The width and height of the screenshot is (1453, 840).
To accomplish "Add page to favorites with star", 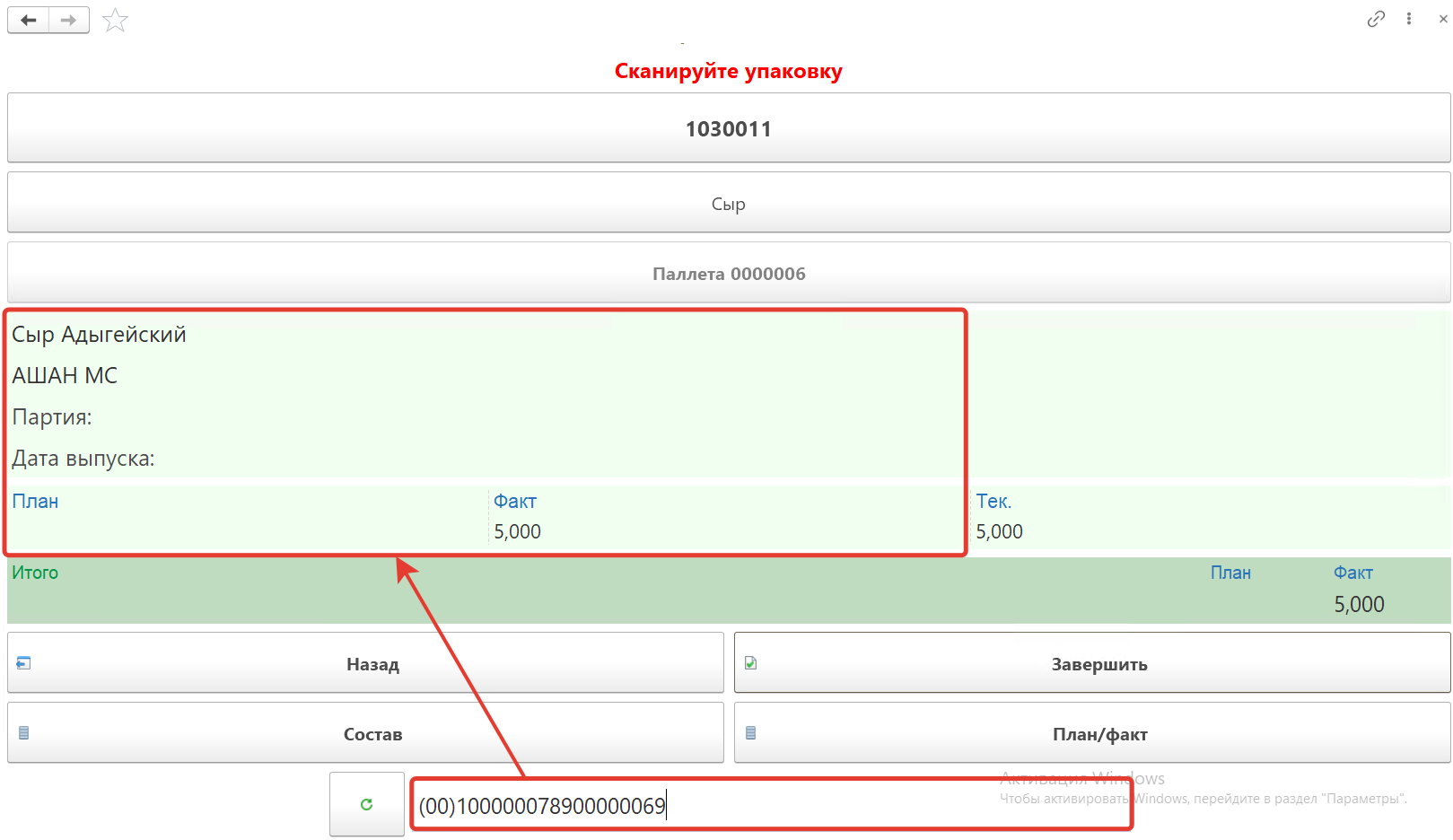I will pyautogui.click(x=115, y=21).
